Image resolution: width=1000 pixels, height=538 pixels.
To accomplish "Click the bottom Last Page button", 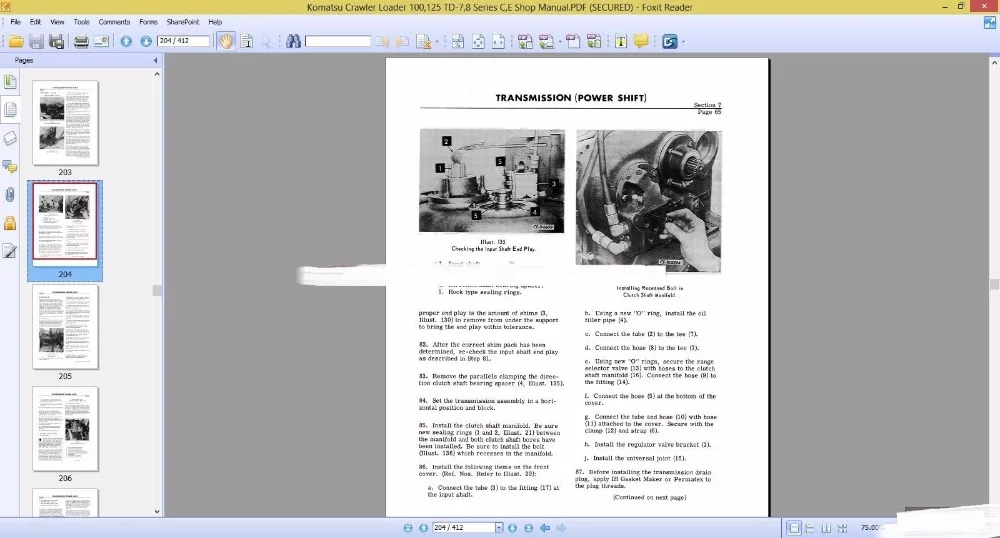I will click(529, 528).
